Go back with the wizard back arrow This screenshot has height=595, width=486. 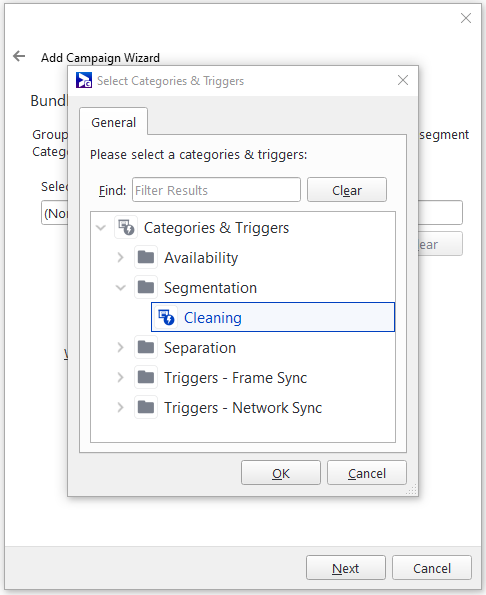[x=19, y=57]
